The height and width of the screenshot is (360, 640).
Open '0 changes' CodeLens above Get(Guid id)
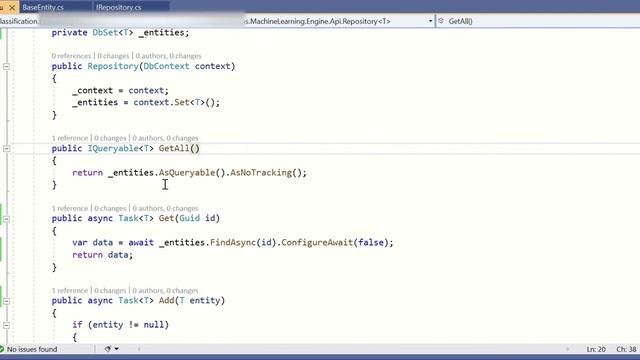point(110,208)
